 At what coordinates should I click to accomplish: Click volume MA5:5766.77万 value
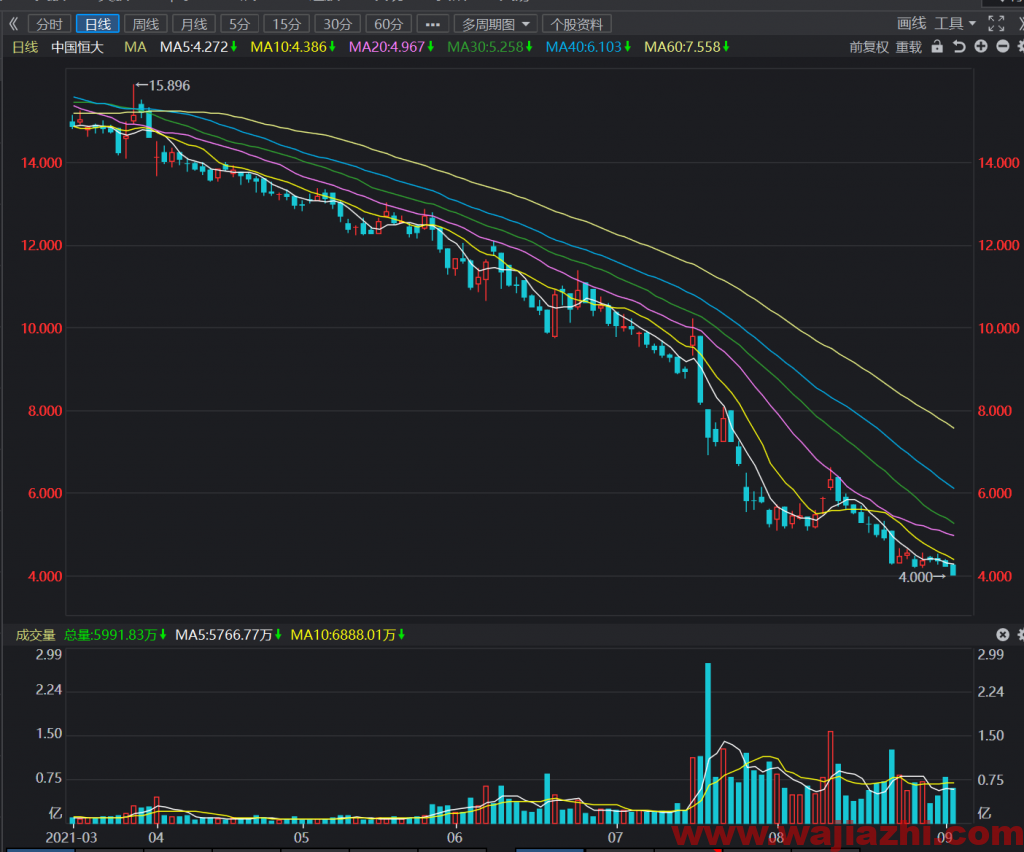coord(228,635)
